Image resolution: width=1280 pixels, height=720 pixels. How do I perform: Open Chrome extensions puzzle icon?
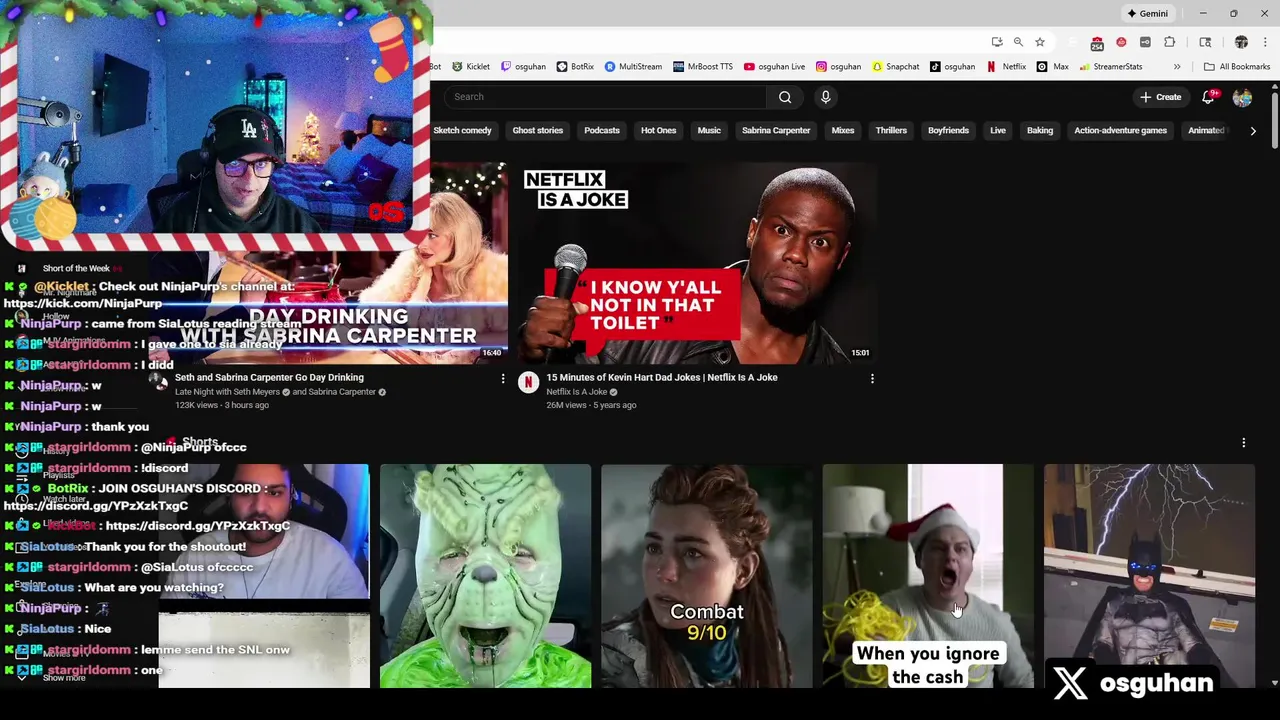click(x=1170, y=42)
